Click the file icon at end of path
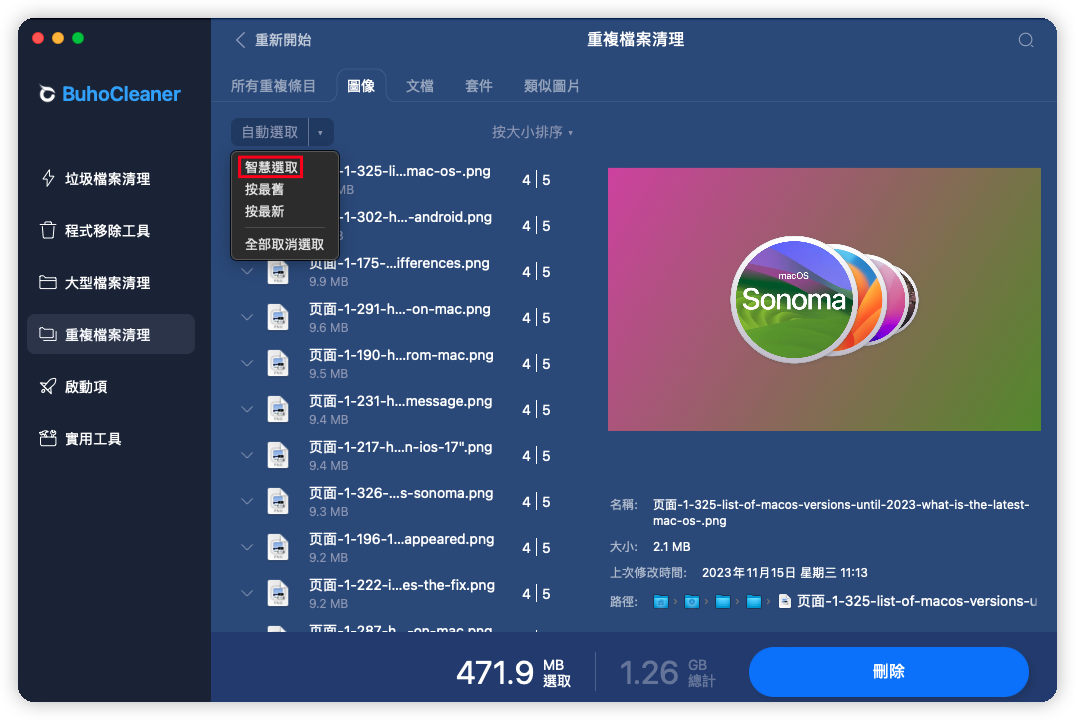Image resolution: width=1075 pixels, height=720 pixels. click(x=785, y=601)
